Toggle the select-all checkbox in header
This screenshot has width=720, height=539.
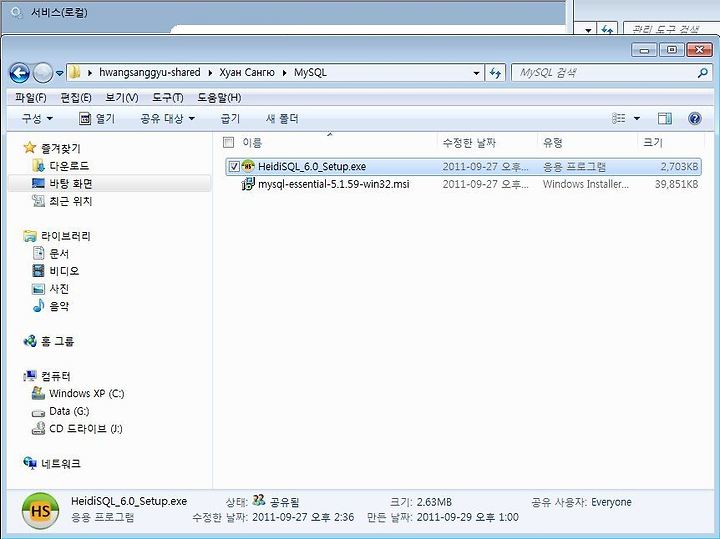click(228, 142)
